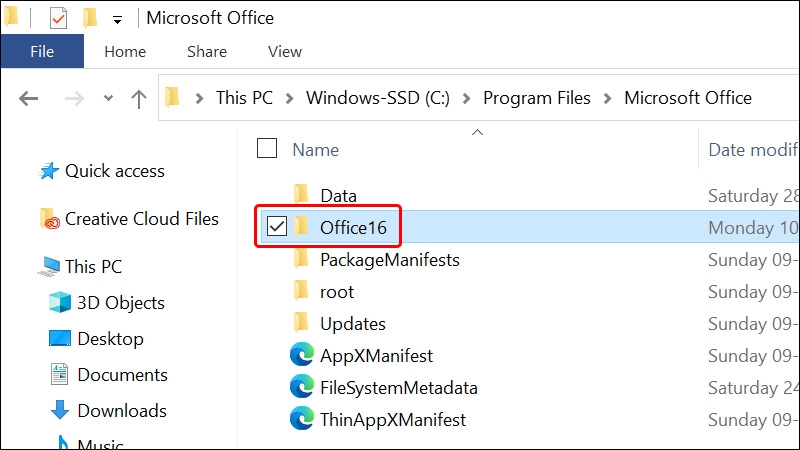Click the Creative Cloud Files folder icon
This screenshot has height=450, width=800.
click(x=50, y=218)
